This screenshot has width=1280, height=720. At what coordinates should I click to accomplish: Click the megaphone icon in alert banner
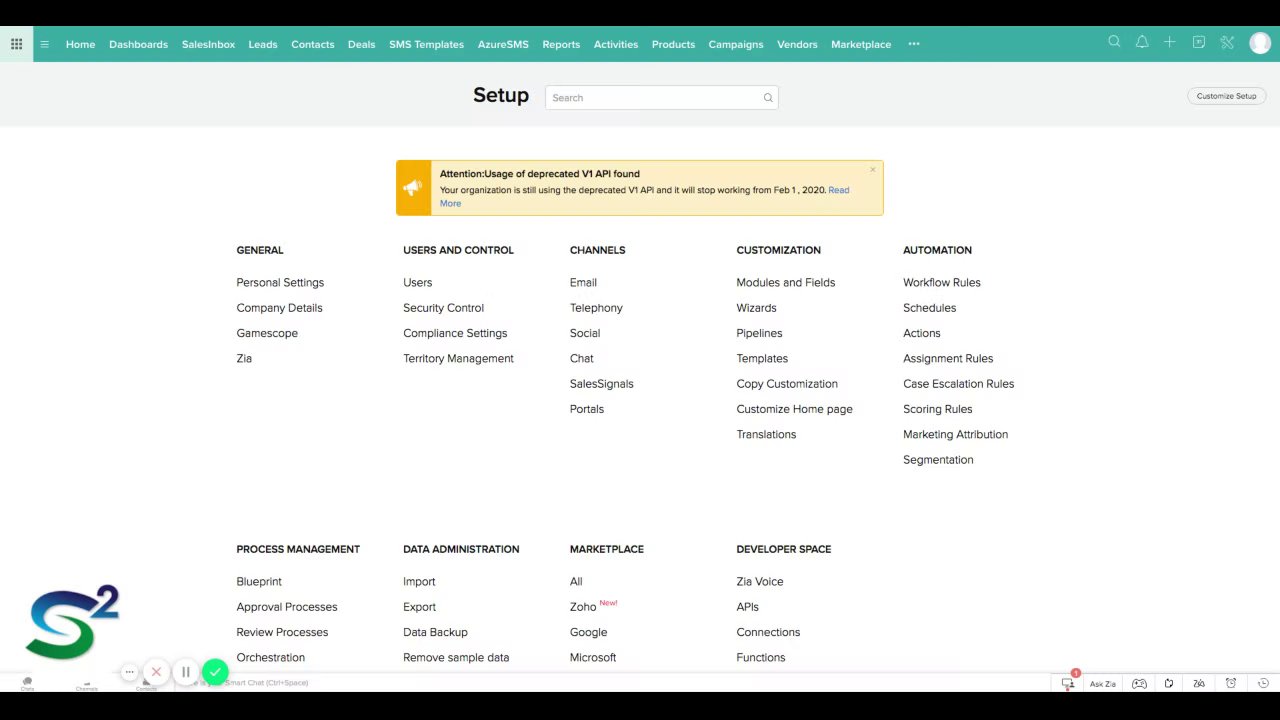412,188
